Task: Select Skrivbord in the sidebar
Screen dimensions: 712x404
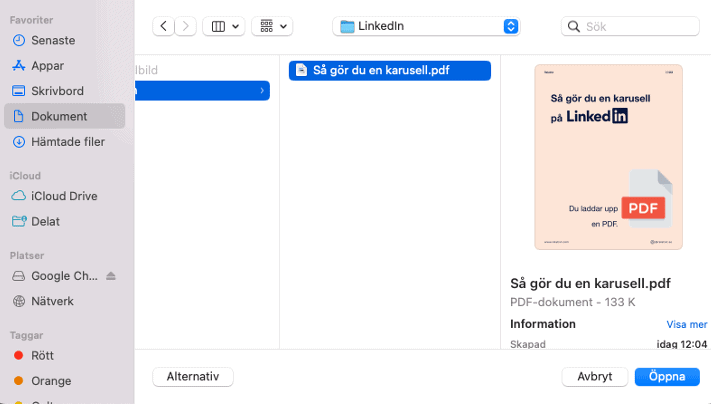Action: (64, 91)
